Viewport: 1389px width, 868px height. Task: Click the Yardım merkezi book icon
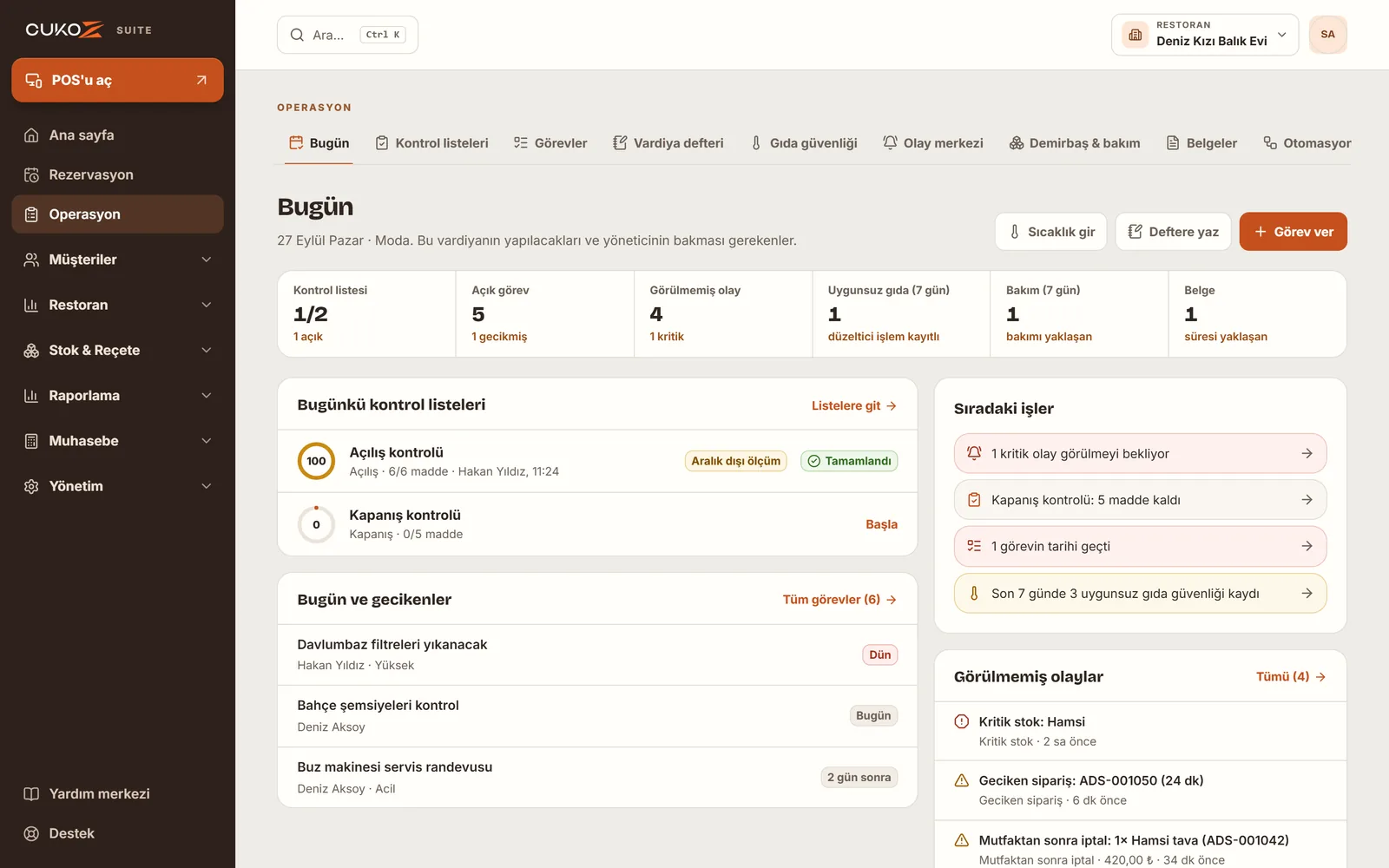coord(31,794)
